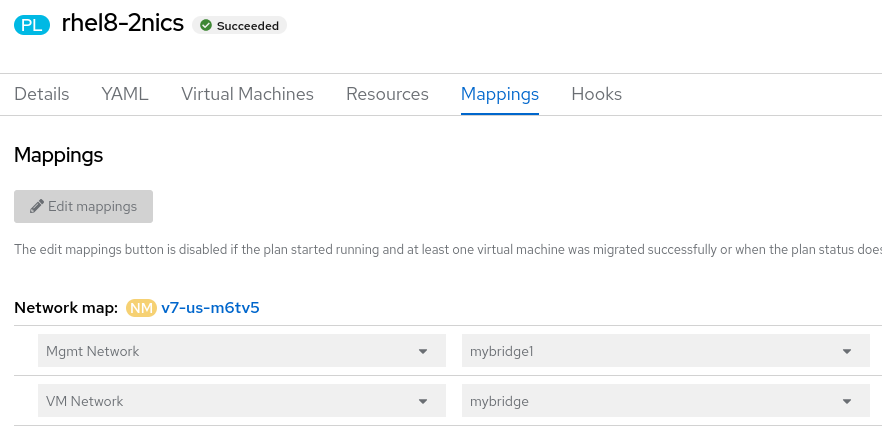Click the VM Network dropdown arrow
Image resolution: width=882 pixels, height=429 pixels.
pyautogui.click(x=423, y=401)
